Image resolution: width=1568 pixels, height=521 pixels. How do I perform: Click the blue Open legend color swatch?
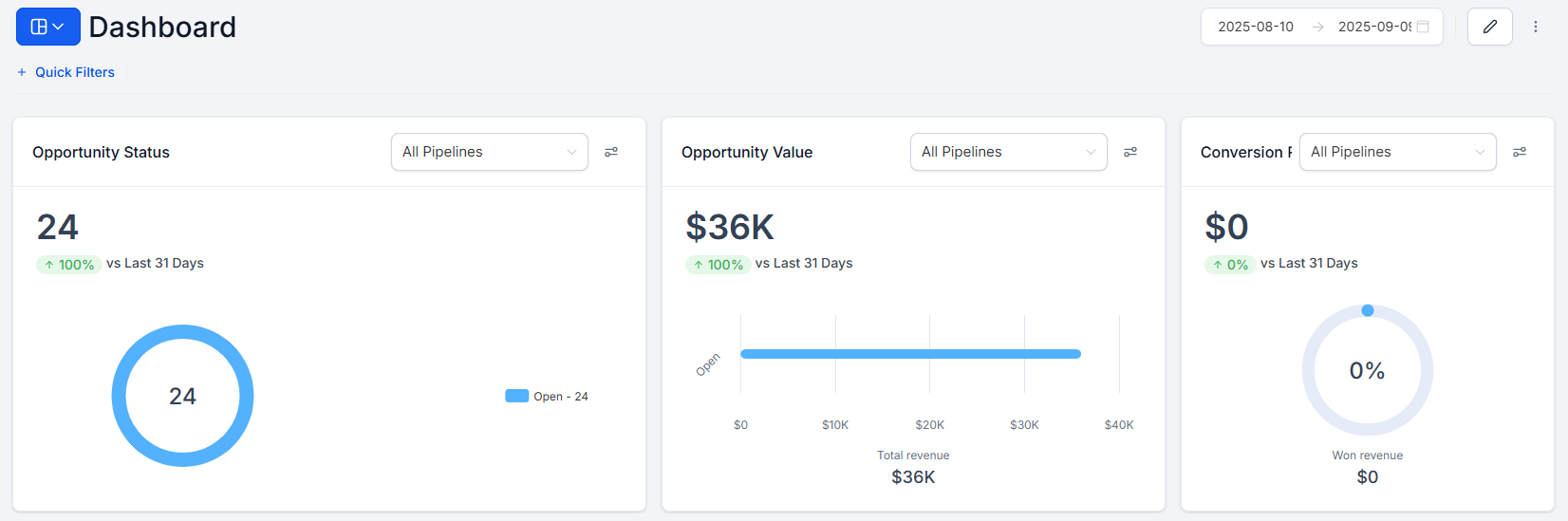[x=516, y=396]
